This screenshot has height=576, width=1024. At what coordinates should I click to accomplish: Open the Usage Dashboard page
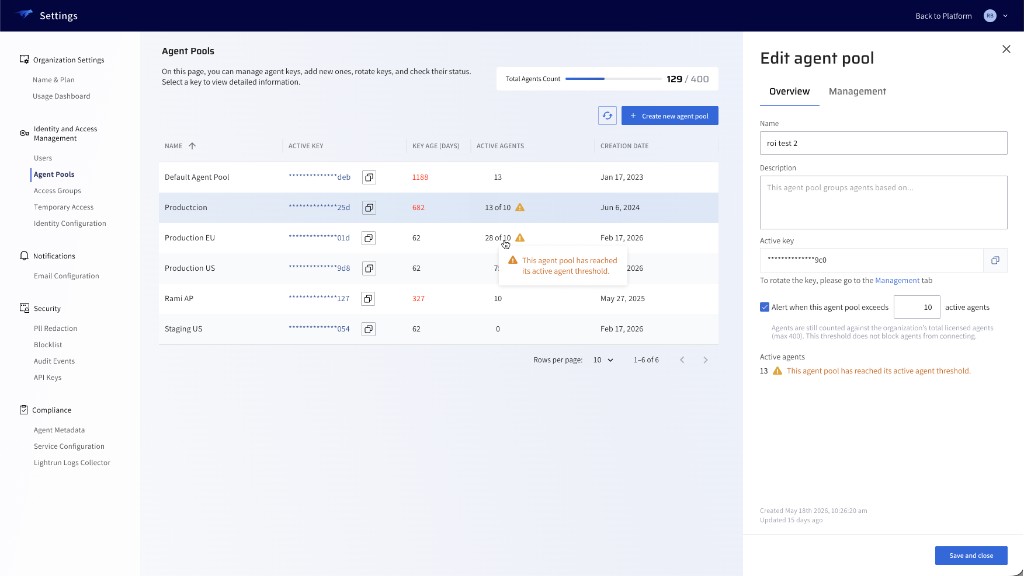pos(61,96)
